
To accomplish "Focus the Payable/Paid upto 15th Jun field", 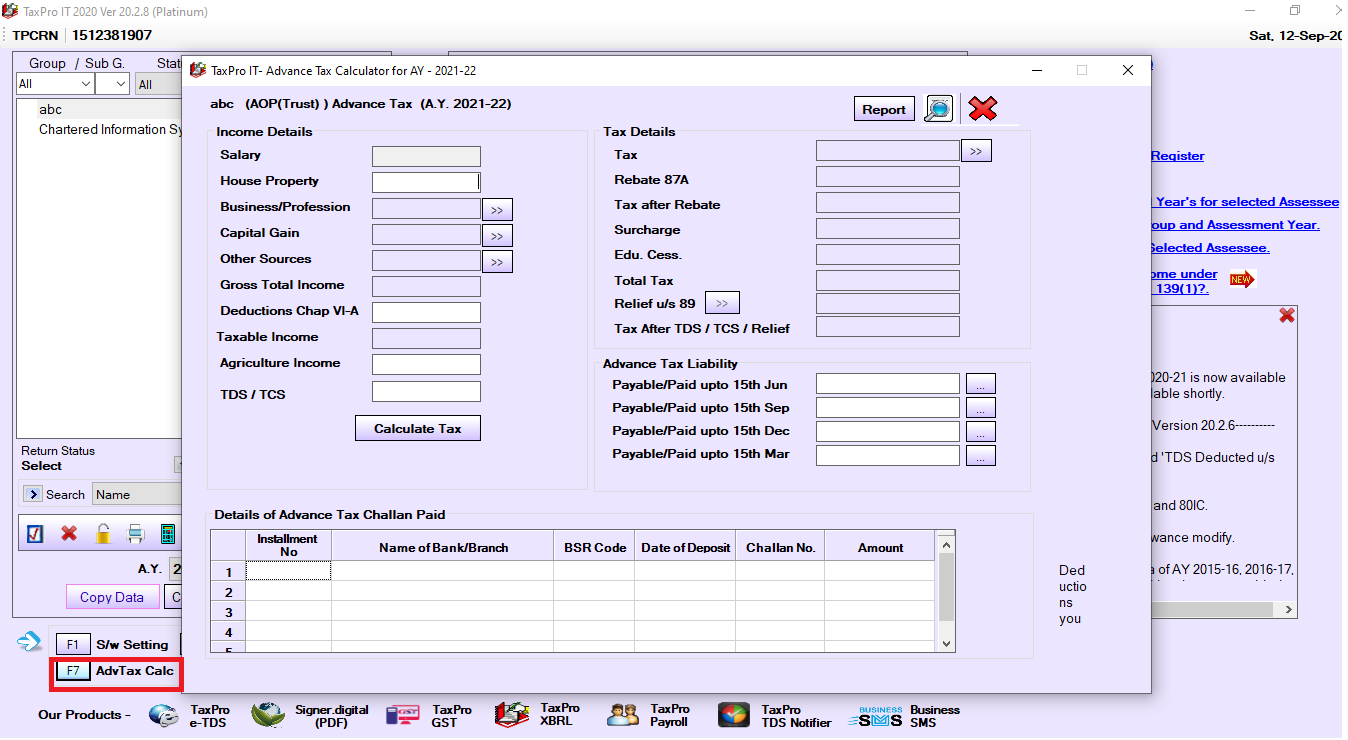I will point(888,384).
